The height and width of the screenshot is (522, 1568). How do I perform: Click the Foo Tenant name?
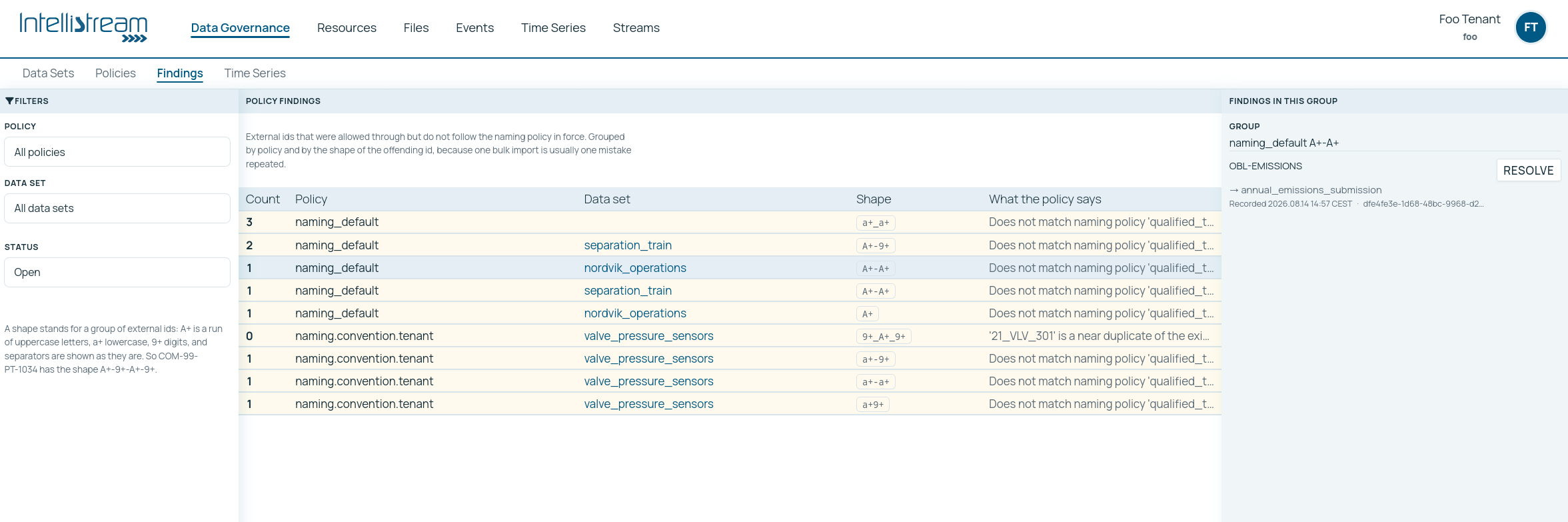point(1469,19)
